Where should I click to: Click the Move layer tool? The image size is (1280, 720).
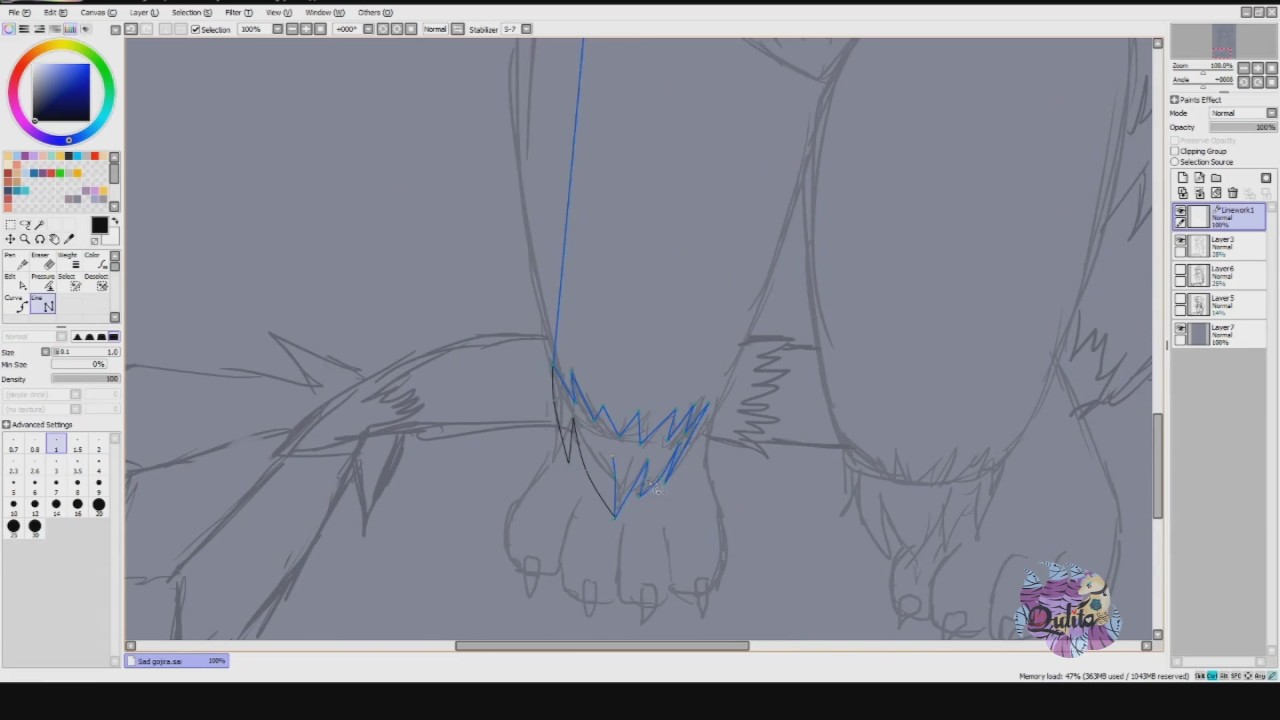(10, 239)
